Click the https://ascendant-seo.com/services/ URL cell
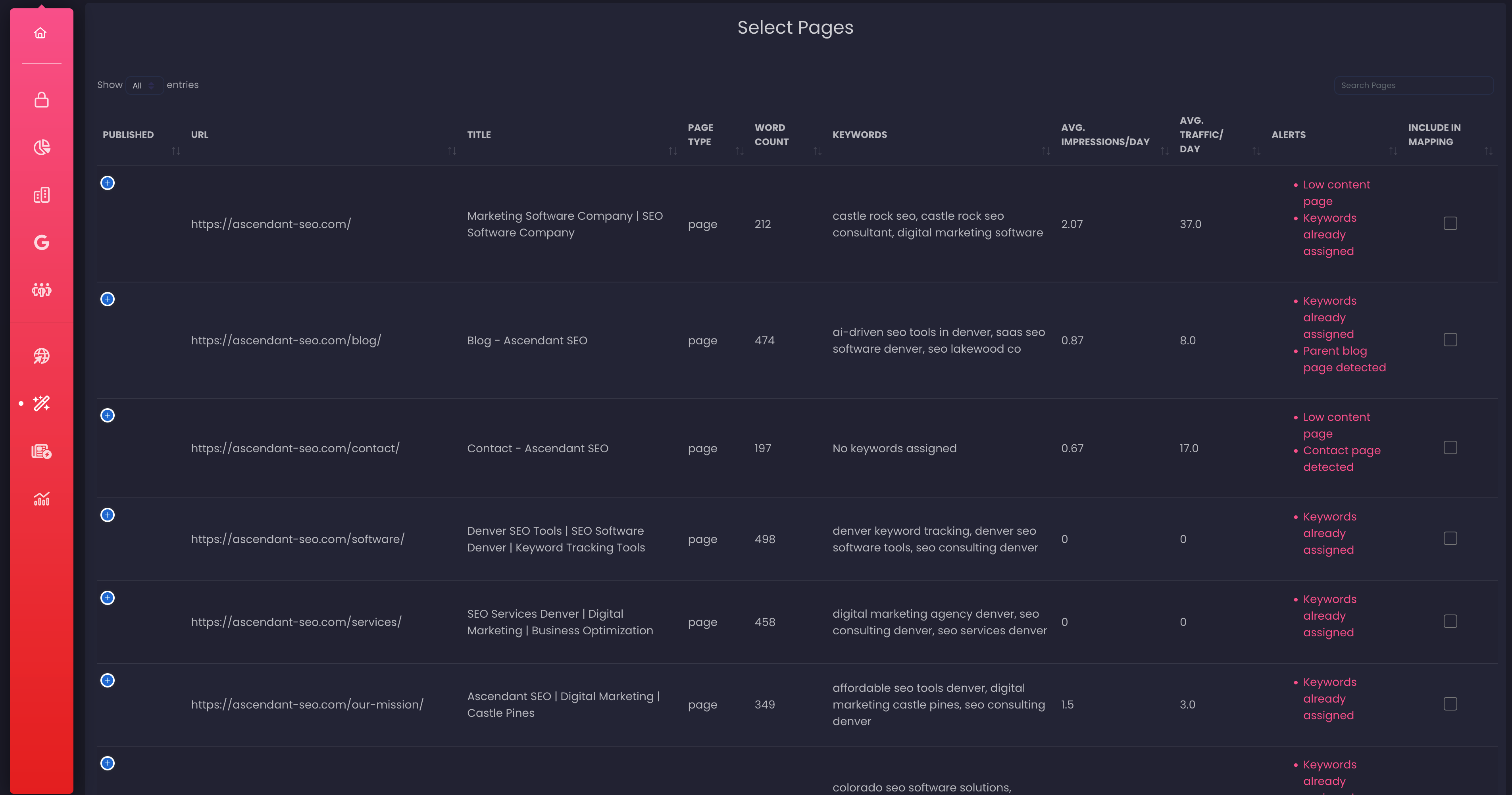Image resolution: width=1512 pixels, height=795 pixels. coord(296,622)
